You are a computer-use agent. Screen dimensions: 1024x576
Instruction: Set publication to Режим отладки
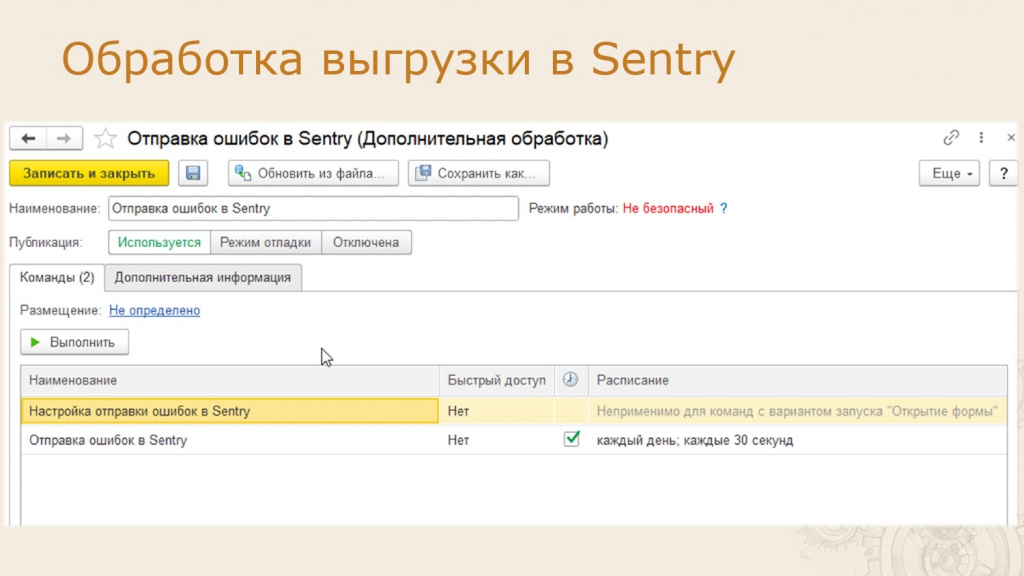(265, 242)
